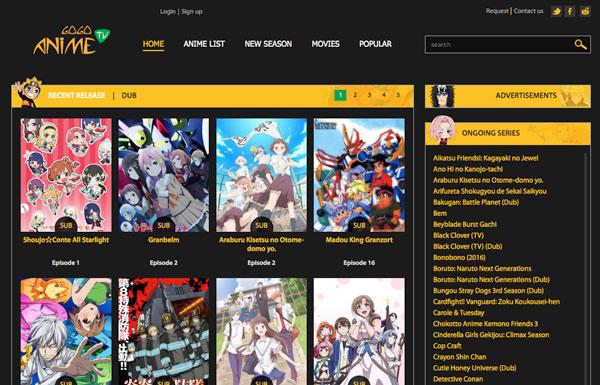Click the Shoujo☆Conte All Starlight title
The image size is (600, 385).
tap(66, 240)
